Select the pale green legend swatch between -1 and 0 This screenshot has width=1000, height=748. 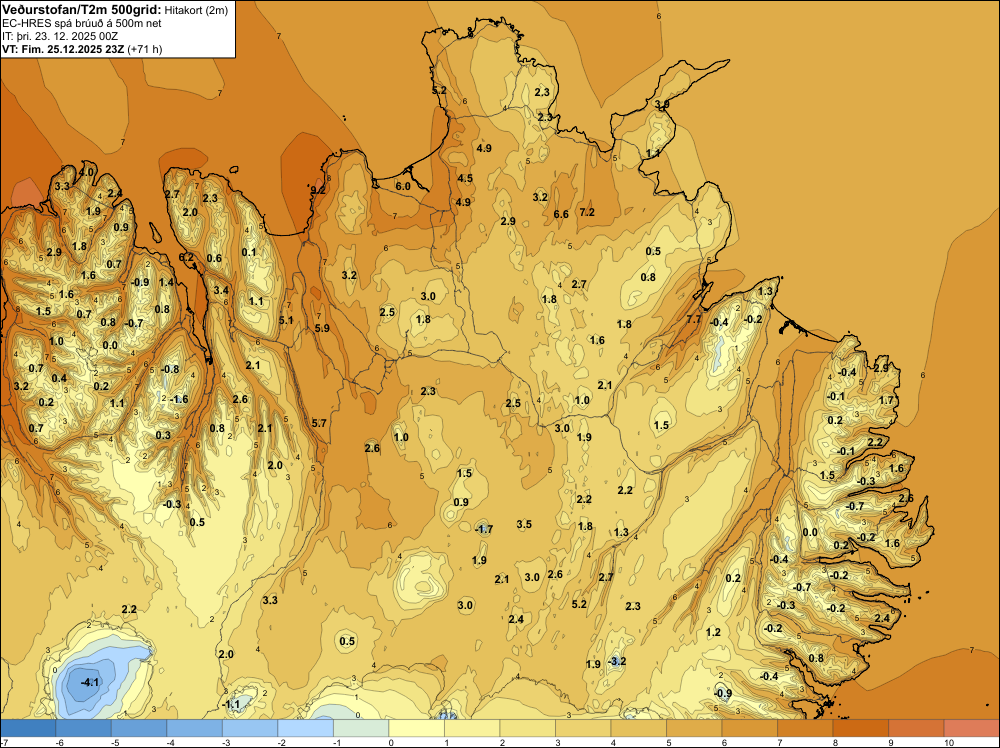(361, 728)
